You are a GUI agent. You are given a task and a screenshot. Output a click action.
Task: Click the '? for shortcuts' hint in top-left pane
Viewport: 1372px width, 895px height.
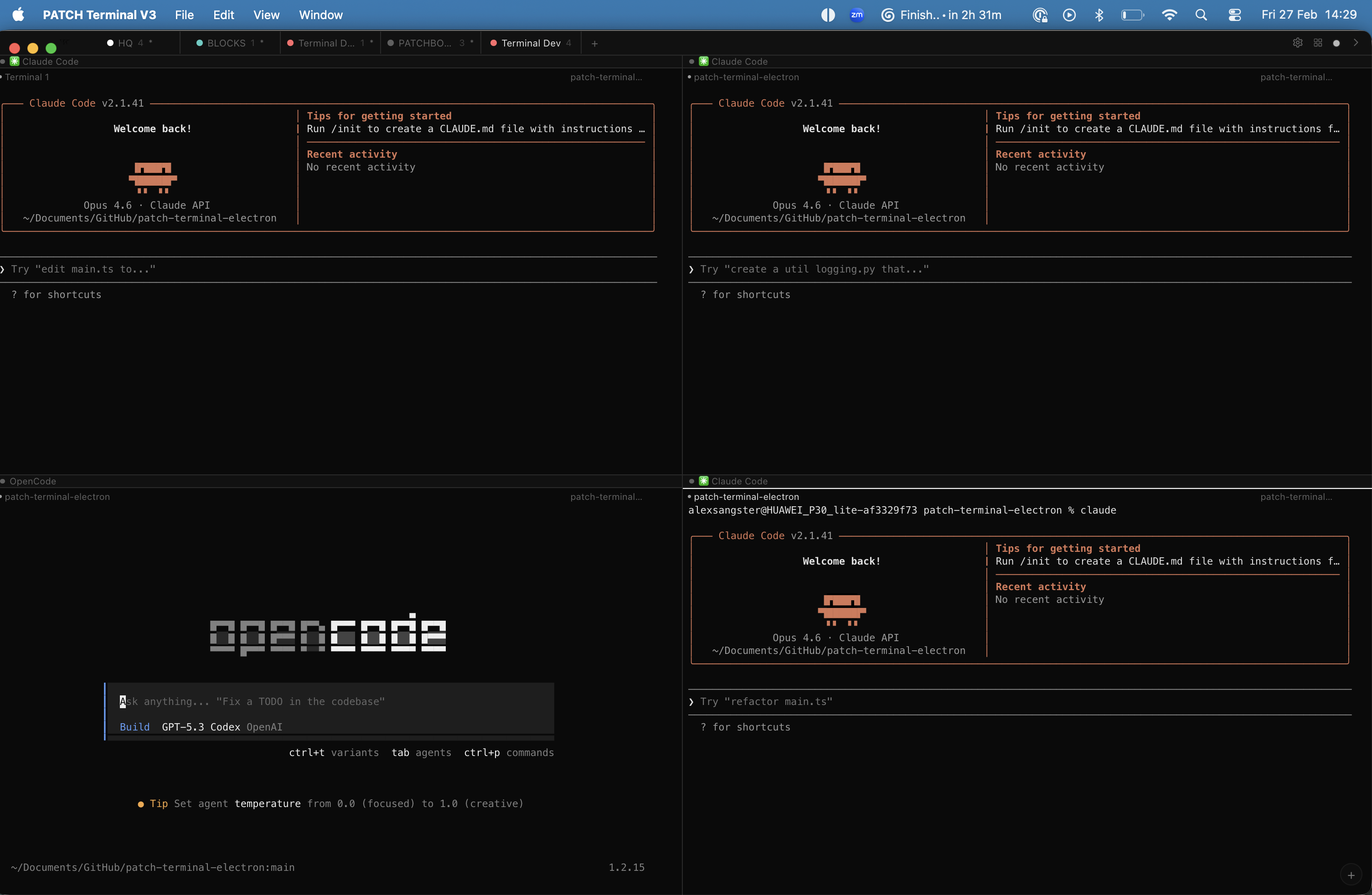pyautogui.click(x=57, y=294)
